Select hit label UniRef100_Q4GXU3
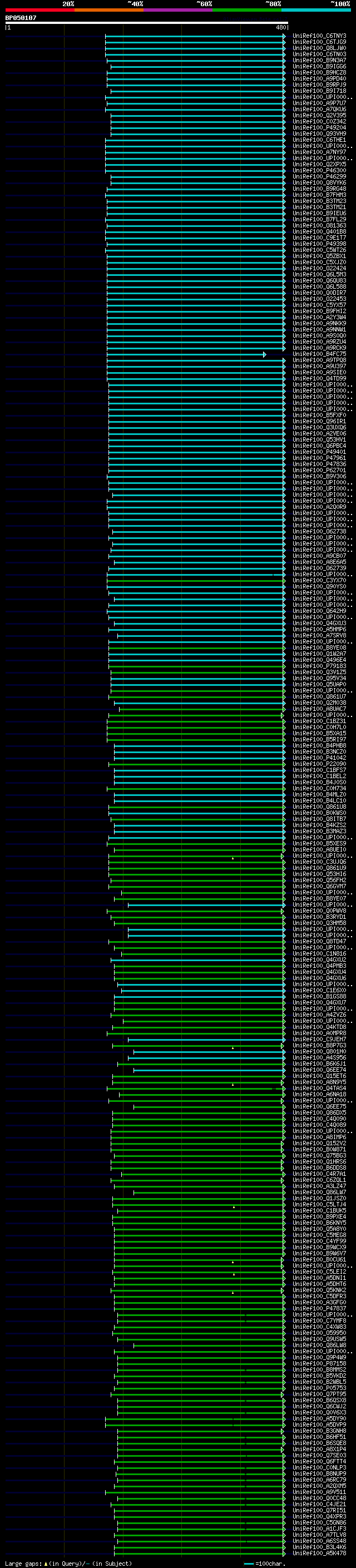Screen dimensions: 356x1568 (319, 624)
